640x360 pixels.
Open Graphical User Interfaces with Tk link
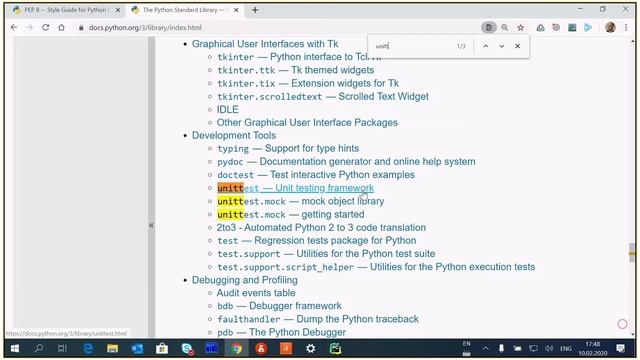point(265,44)
